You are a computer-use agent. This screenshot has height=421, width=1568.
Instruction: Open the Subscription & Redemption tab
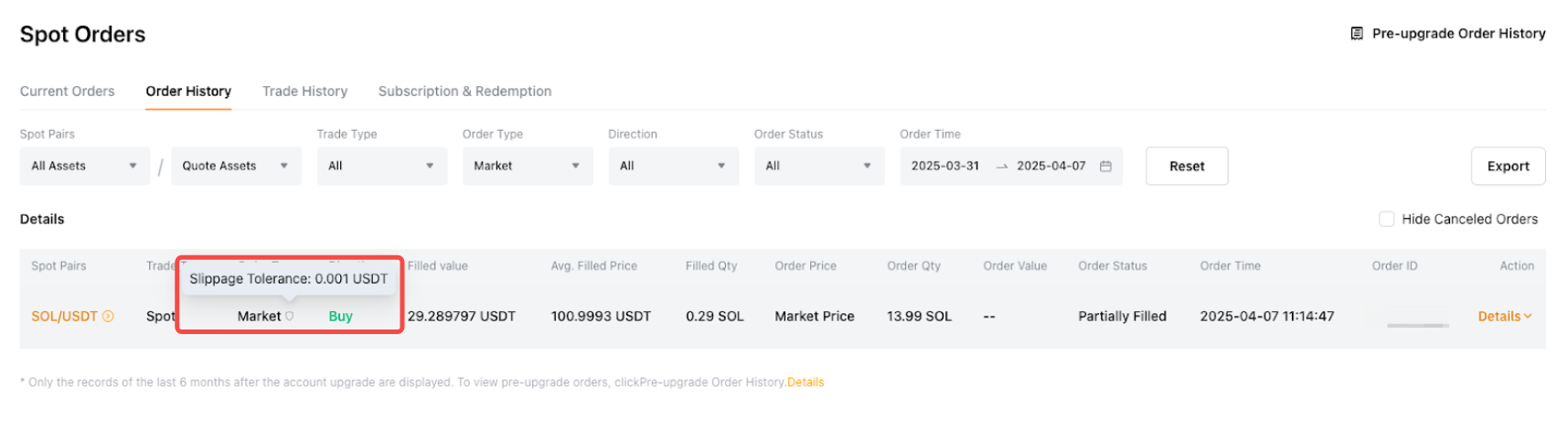[464, 92]
